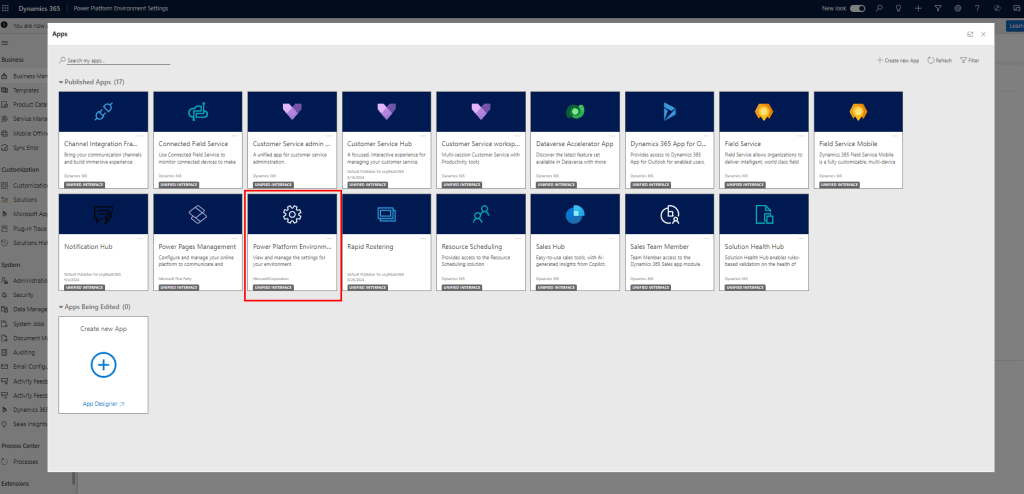This screenshot has height=494, width=1024.
Task: Refresh the apps list
Action: pos(939,61)
